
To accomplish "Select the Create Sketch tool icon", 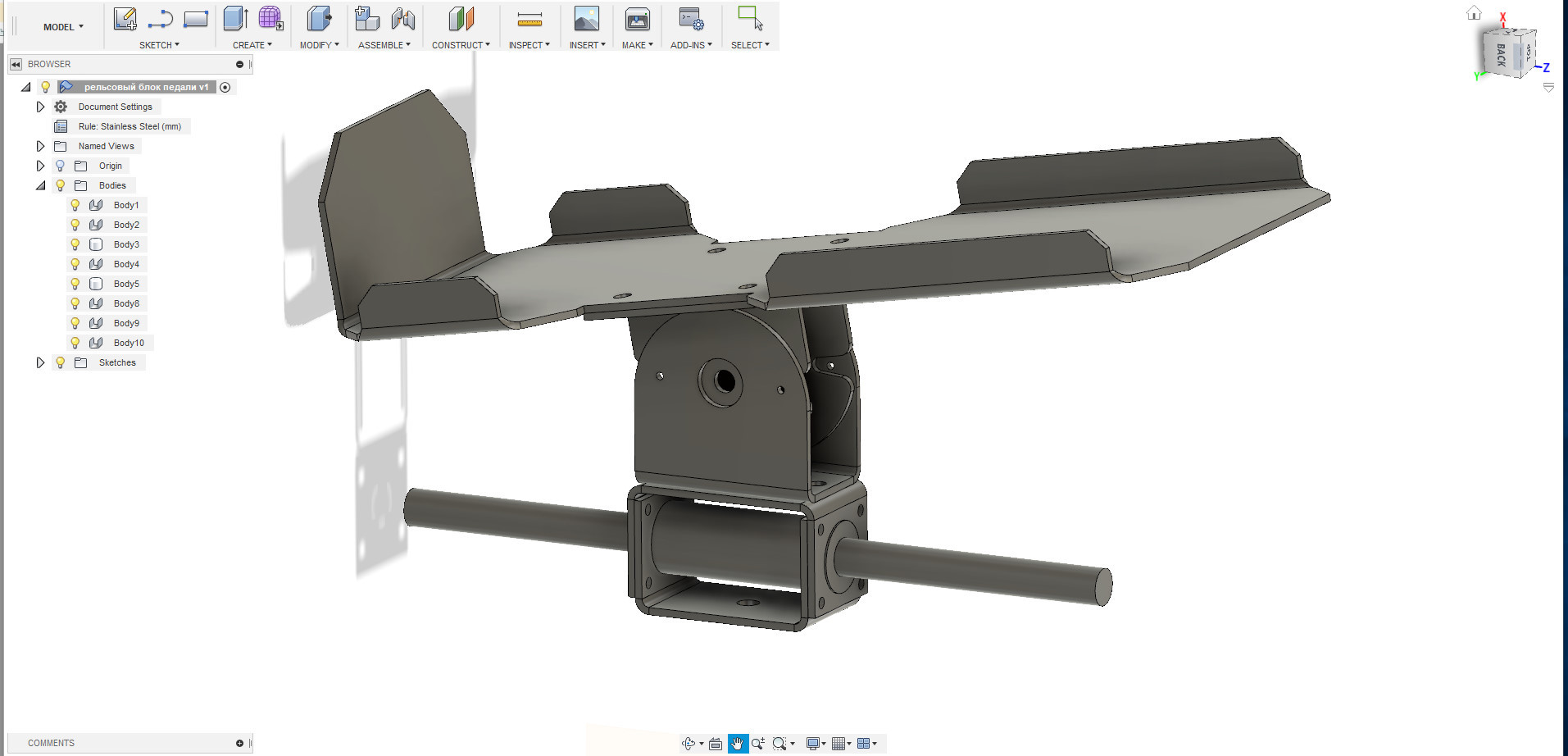I will (x=125, y=19).
